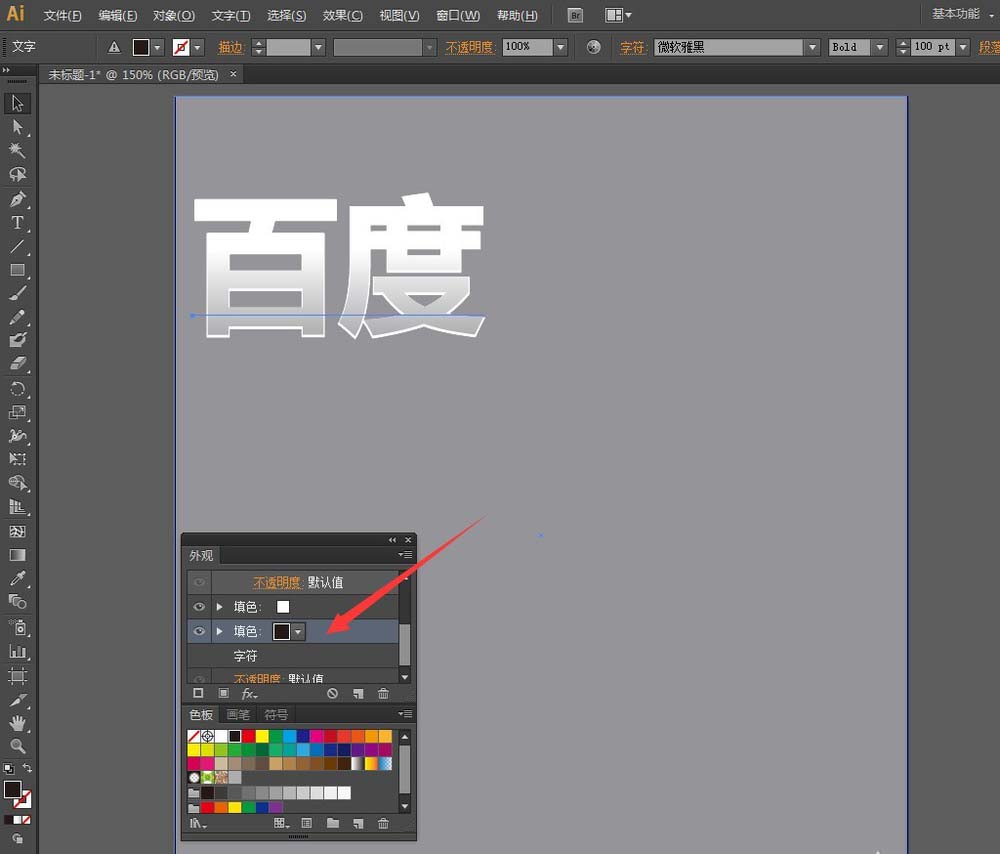Select the Eyedropper tool
Viewport: 1000px width, 854px height.
click(x=17, y=578)
